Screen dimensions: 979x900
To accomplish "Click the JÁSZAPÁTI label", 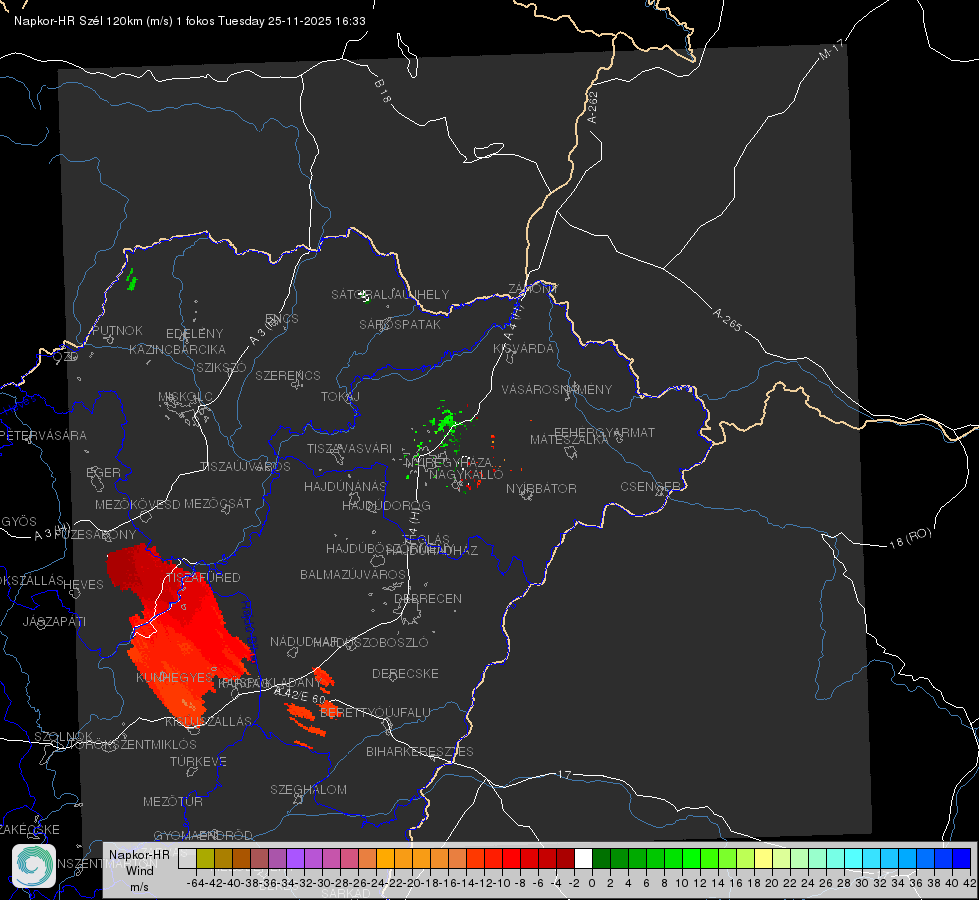I will pyautogui.click(x=54, y=621).
